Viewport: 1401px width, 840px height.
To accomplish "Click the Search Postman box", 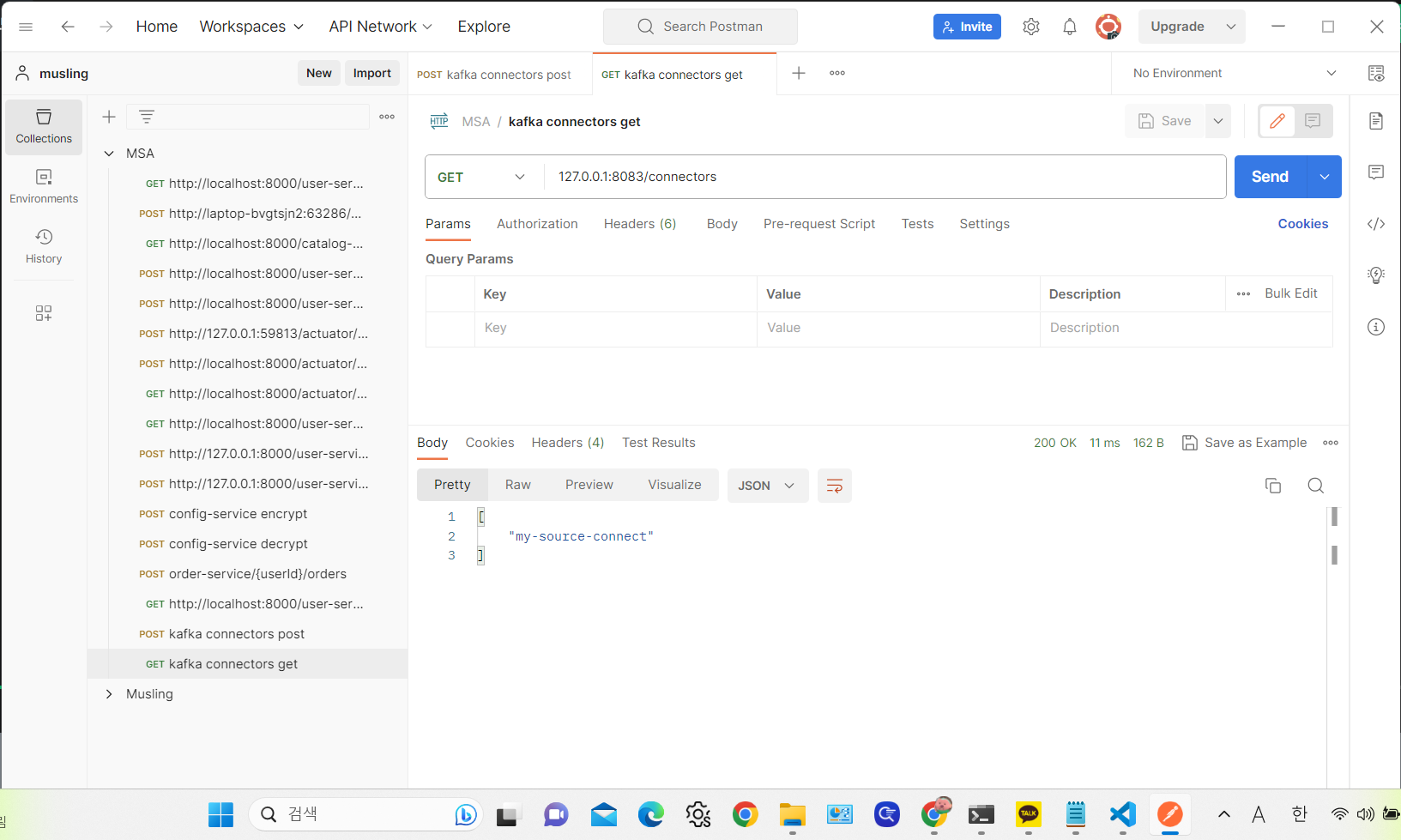I will [x=700, y=27].
